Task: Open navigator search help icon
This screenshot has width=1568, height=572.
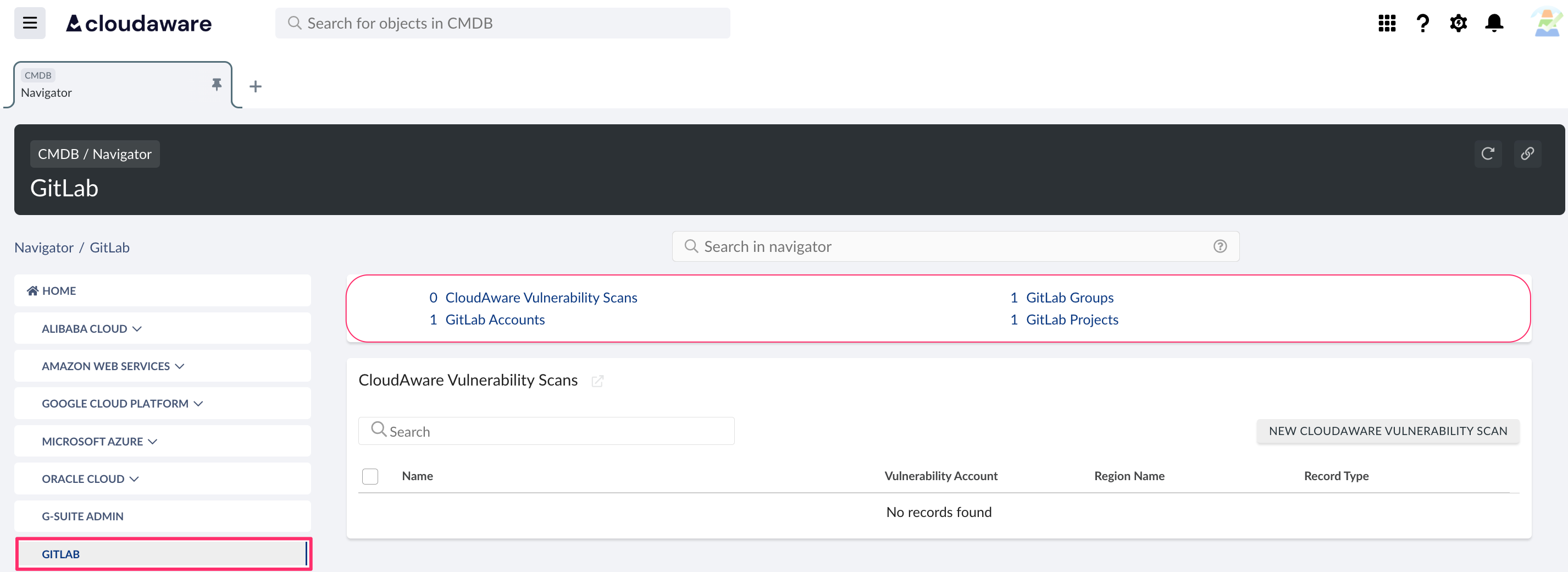Action: pyautogui.click(x=1220, y=247)
